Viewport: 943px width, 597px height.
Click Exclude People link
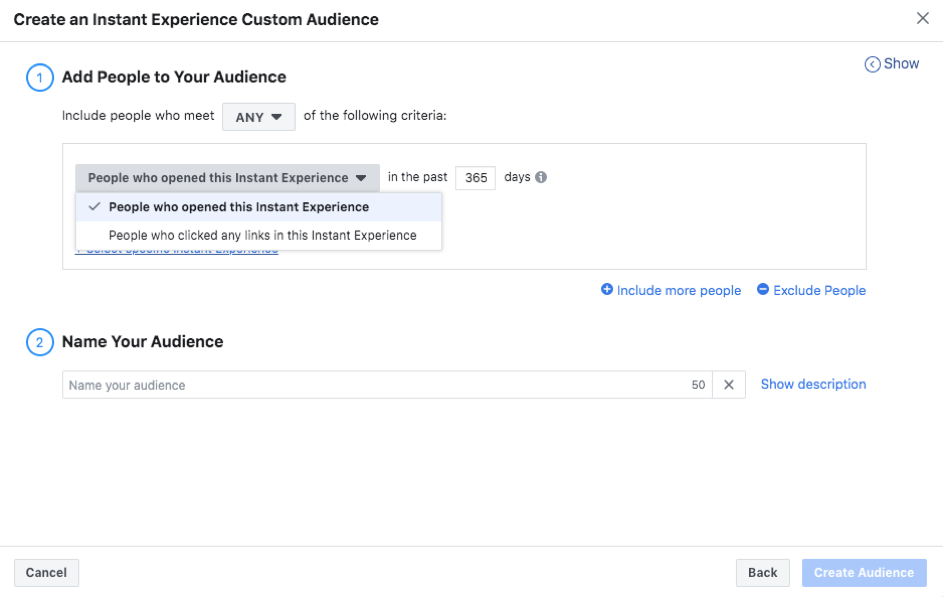pos(811,290)
